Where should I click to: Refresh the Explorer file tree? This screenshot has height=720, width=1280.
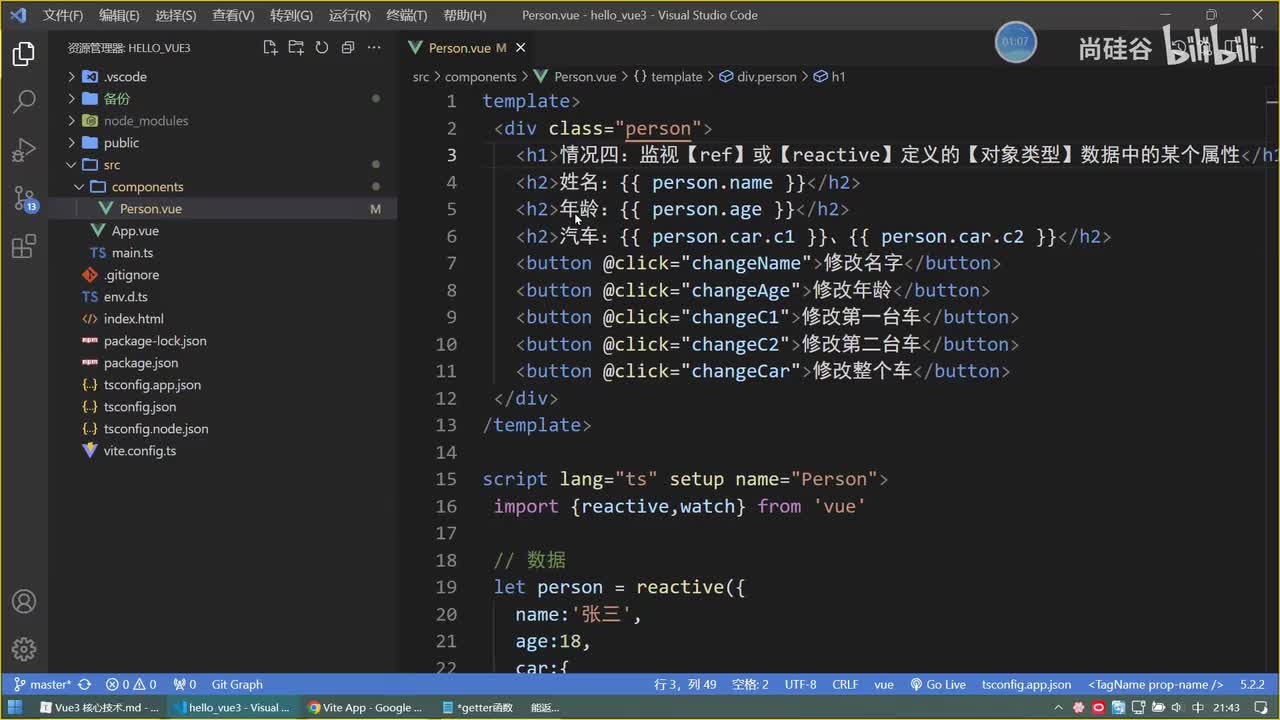point(322,47)
